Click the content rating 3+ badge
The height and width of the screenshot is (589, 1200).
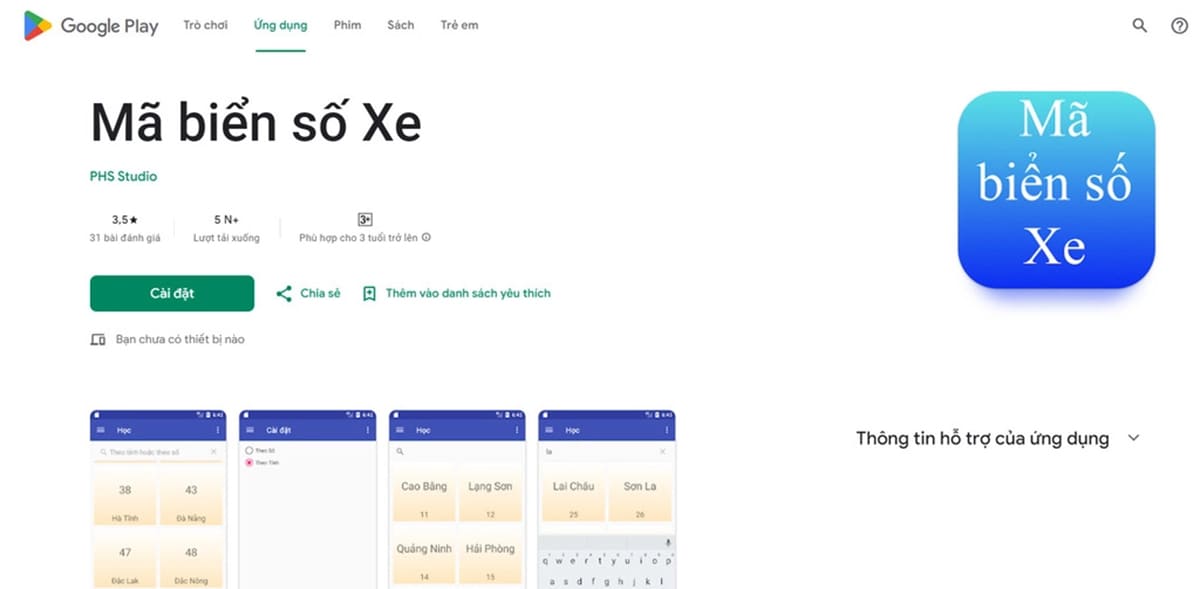[365, 219]
